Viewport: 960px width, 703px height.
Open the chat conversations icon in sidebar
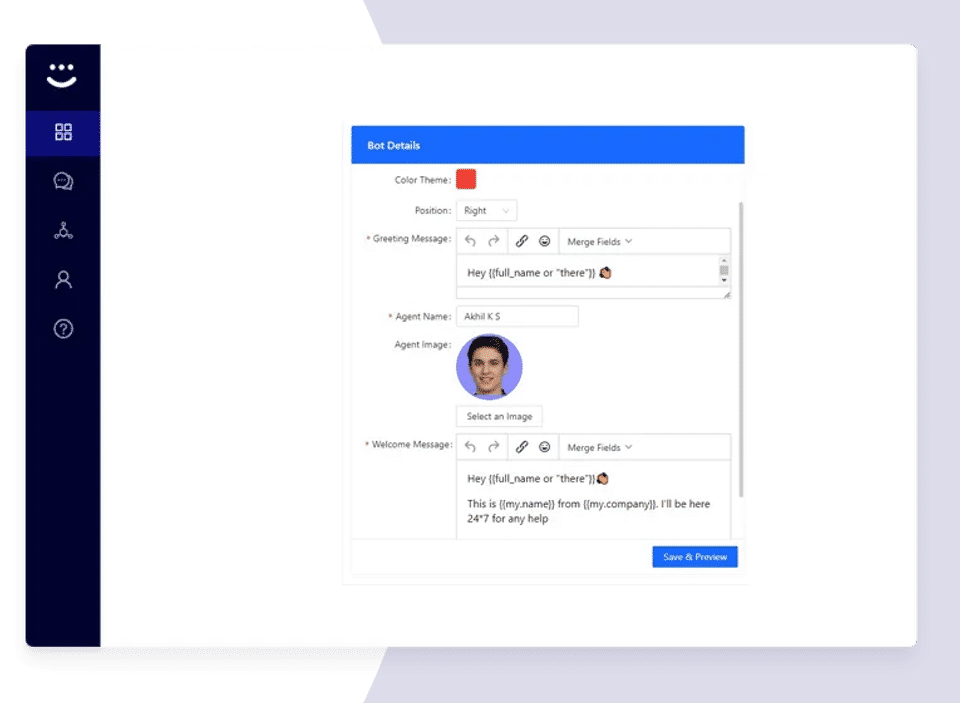coord(63,181)
